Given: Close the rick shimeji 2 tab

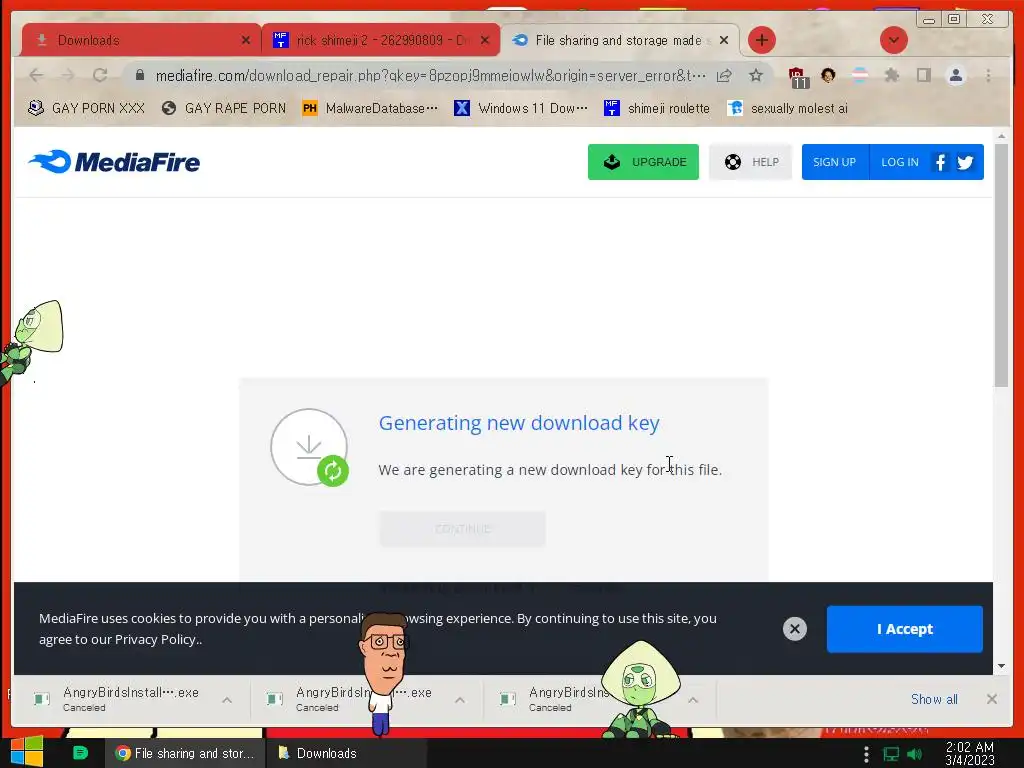Looking at the screenshot, I should tap(485, 40).
